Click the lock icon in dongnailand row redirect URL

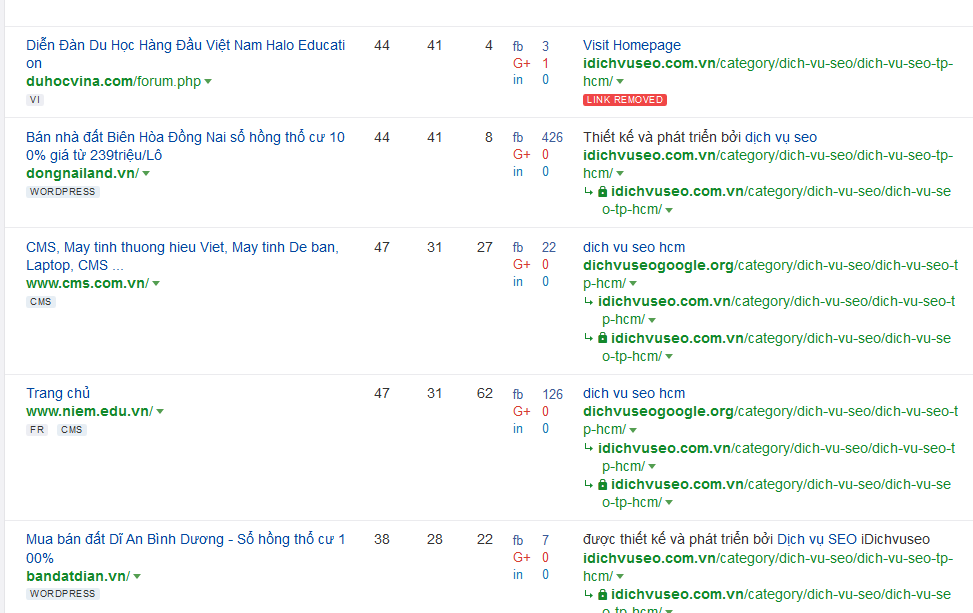tap(602, 192)
